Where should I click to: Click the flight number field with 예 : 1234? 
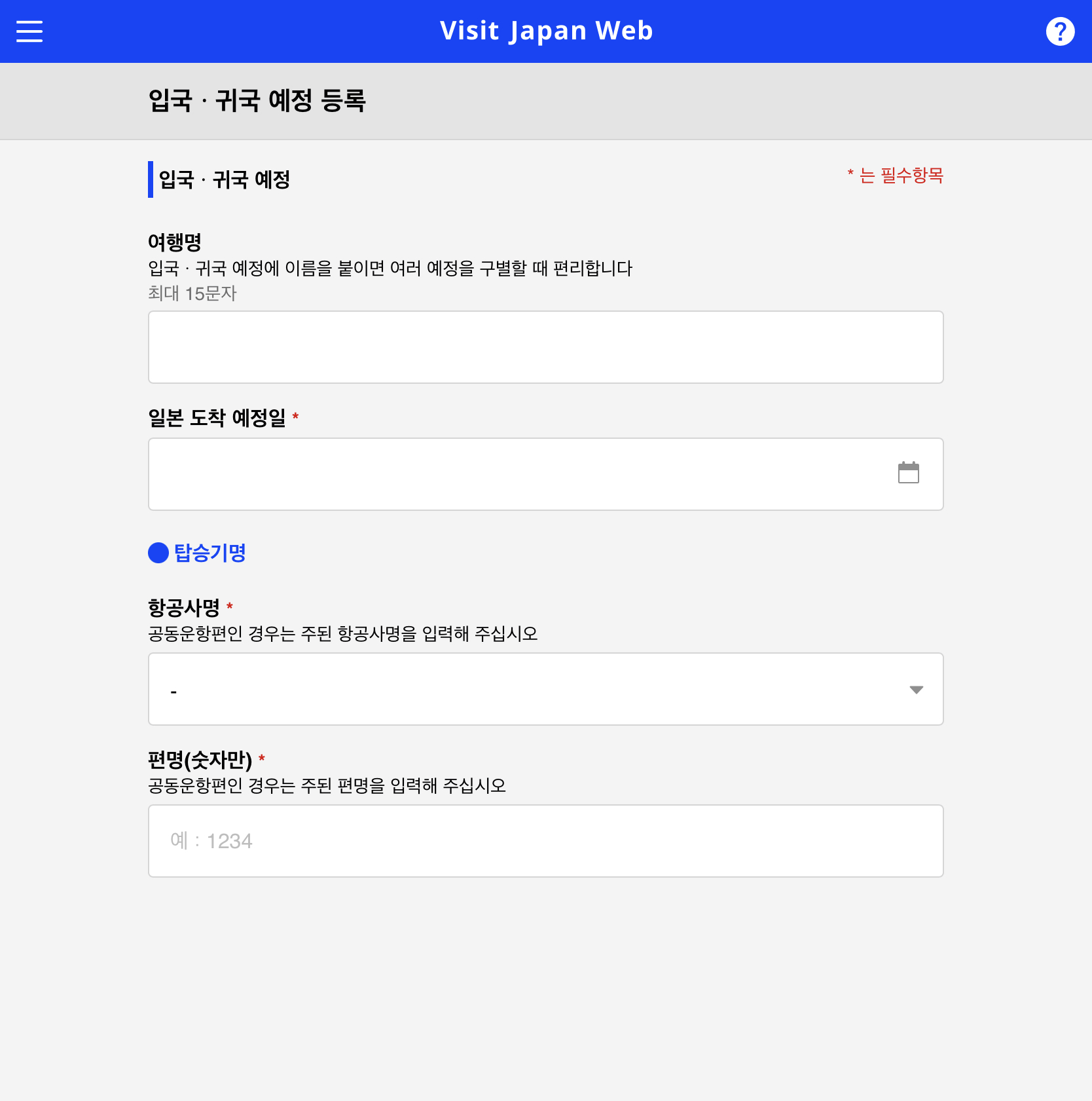click(545, 840)
